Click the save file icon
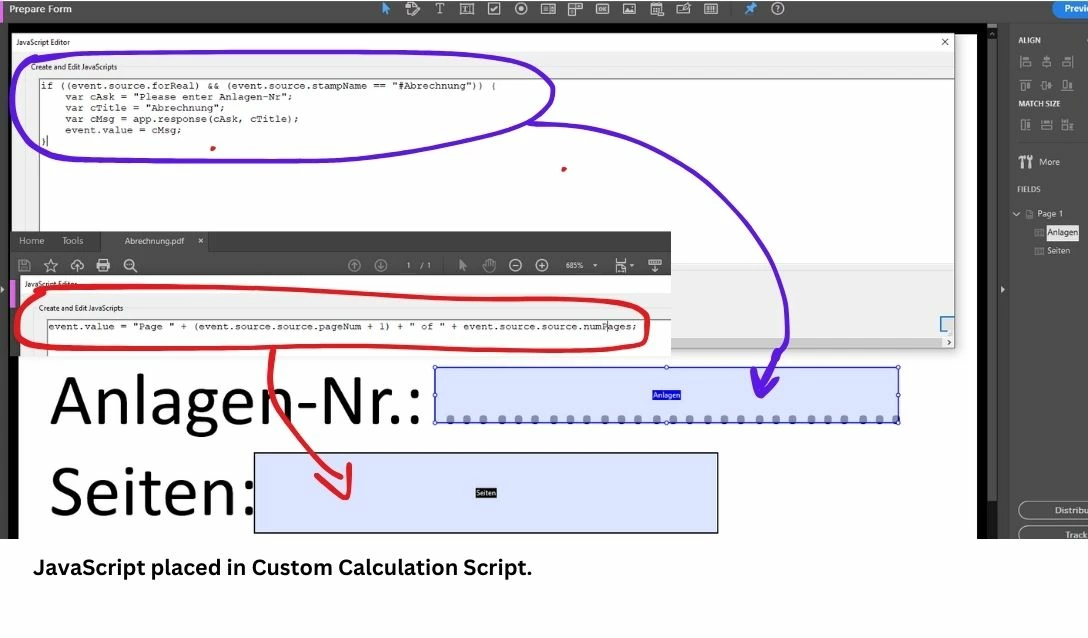Image resolution: width=1088 pixels, height=638 pixels. 24,265
